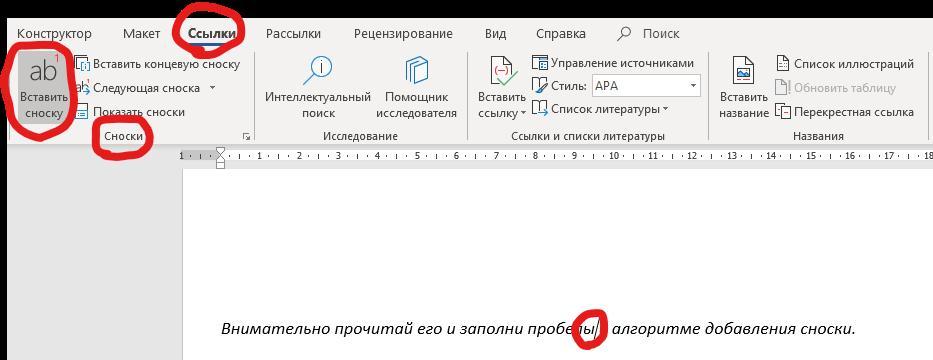Open Управление источниками

(613, 63)
